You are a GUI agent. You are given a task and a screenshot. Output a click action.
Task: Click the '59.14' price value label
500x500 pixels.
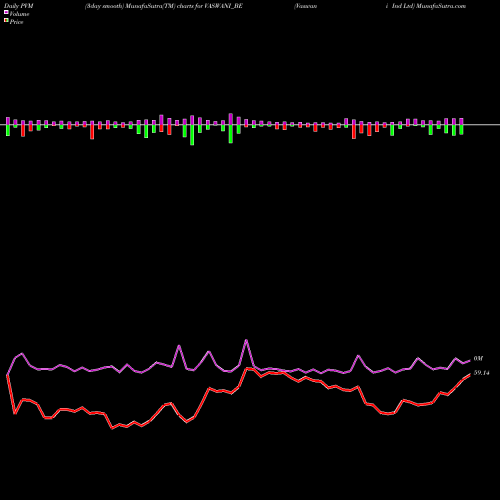point(482,373)
